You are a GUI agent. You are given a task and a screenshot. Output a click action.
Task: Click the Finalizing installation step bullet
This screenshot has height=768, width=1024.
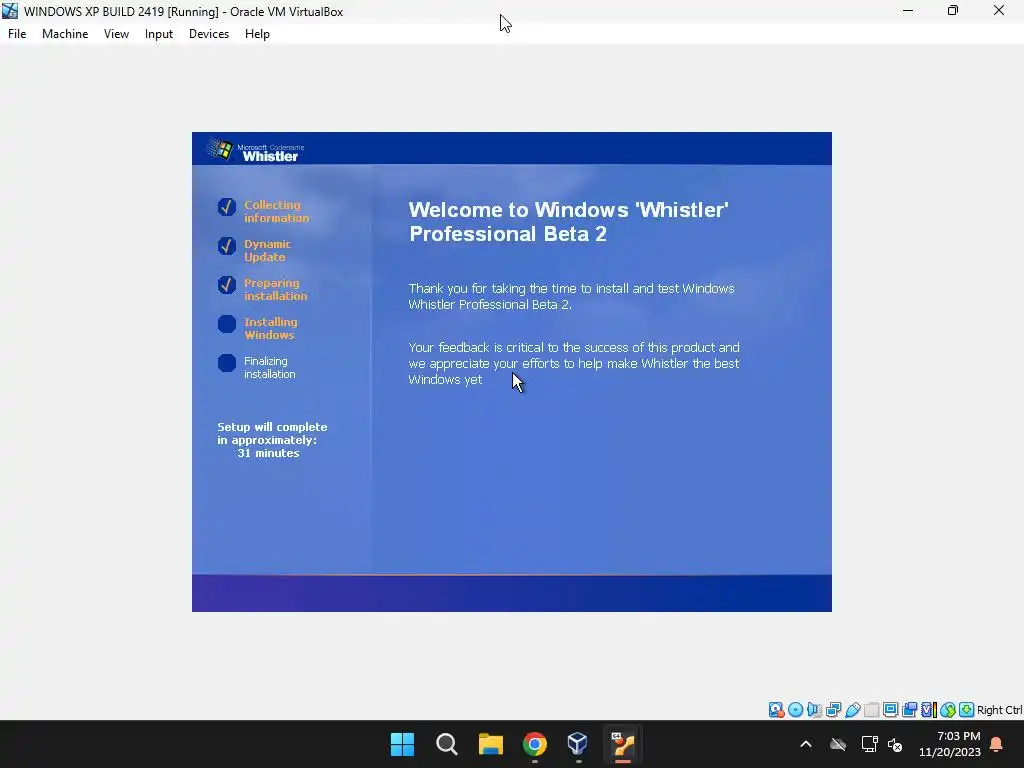(x=227, y=364)
